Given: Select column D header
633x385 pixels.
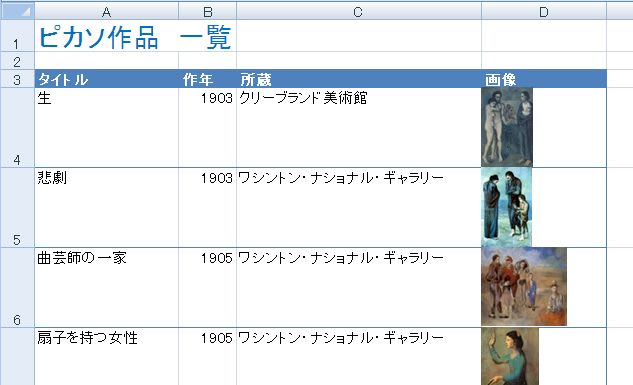Looking at the screenshot, I should (x=544, y=11).
